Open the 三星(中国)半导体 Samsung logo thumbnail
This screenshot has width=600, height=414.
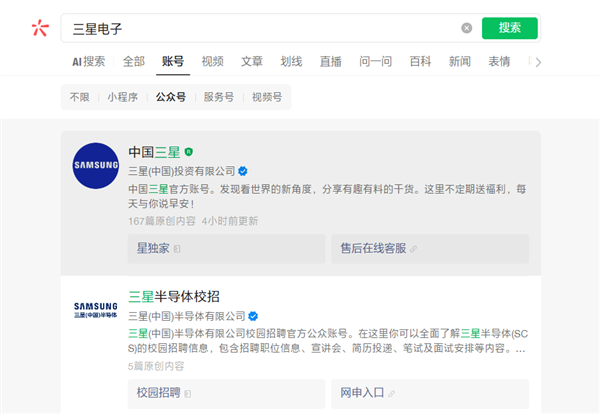click(96, 310)
